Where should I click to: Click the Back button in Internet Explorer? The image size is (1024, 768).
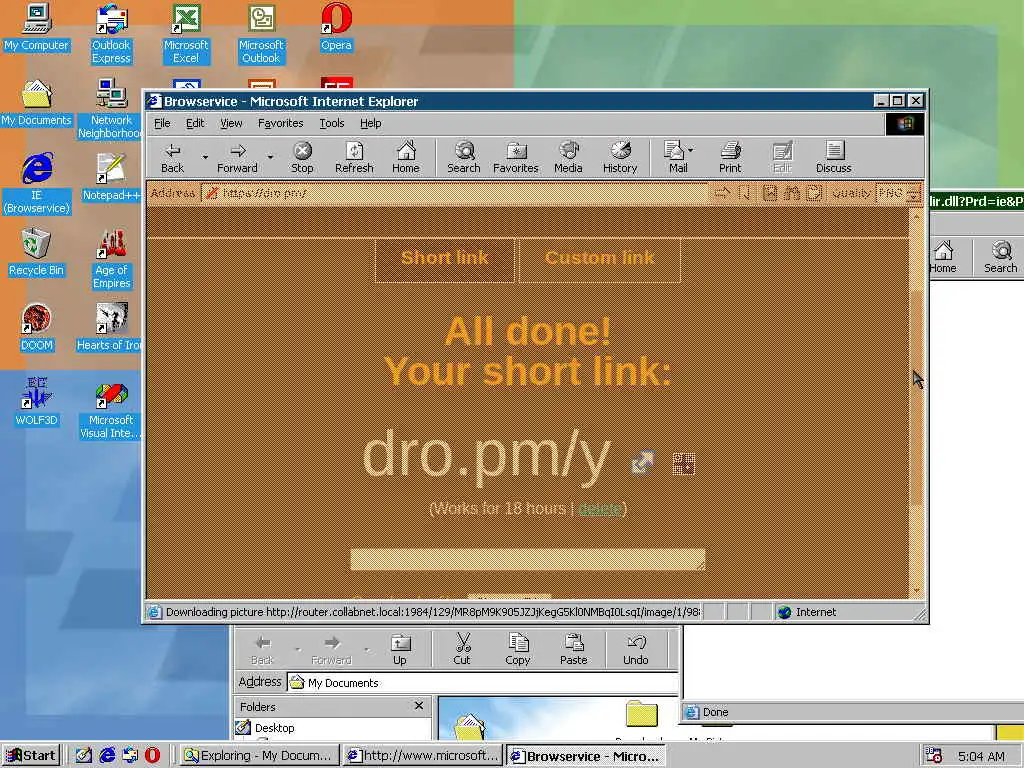tap(172, 157)
